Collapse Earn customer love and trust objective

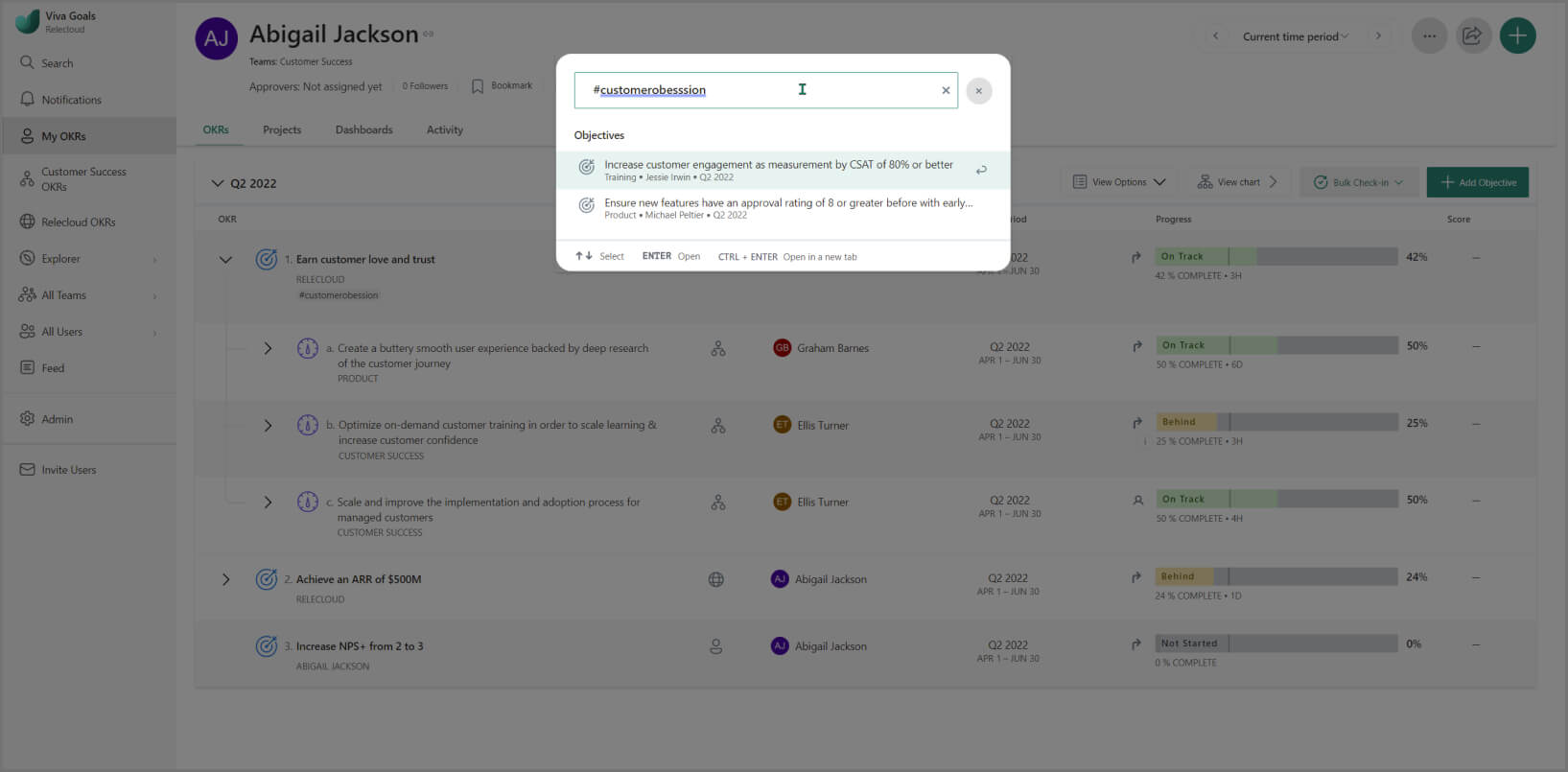225,259
